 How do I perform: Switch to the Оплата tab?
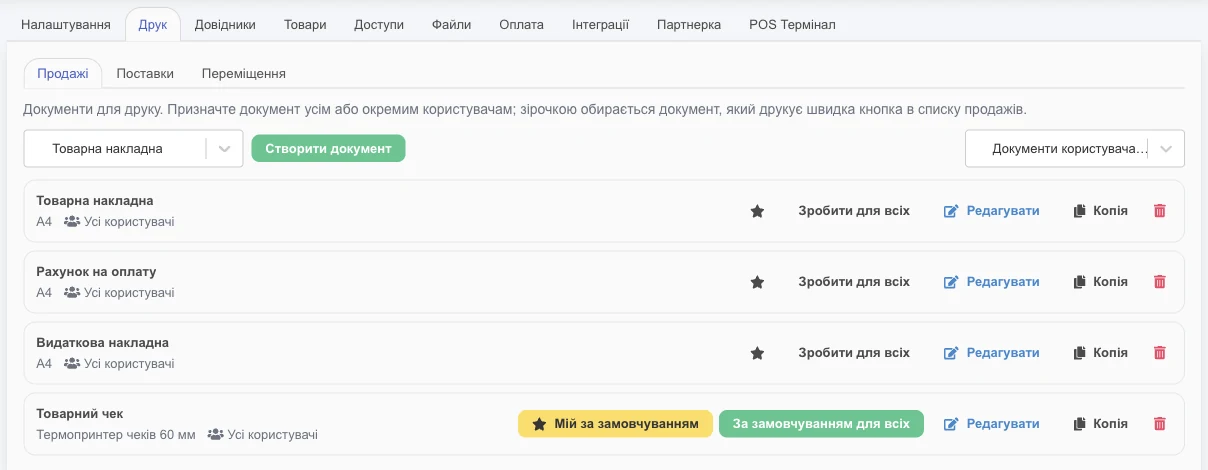click(x=522, y=24)
